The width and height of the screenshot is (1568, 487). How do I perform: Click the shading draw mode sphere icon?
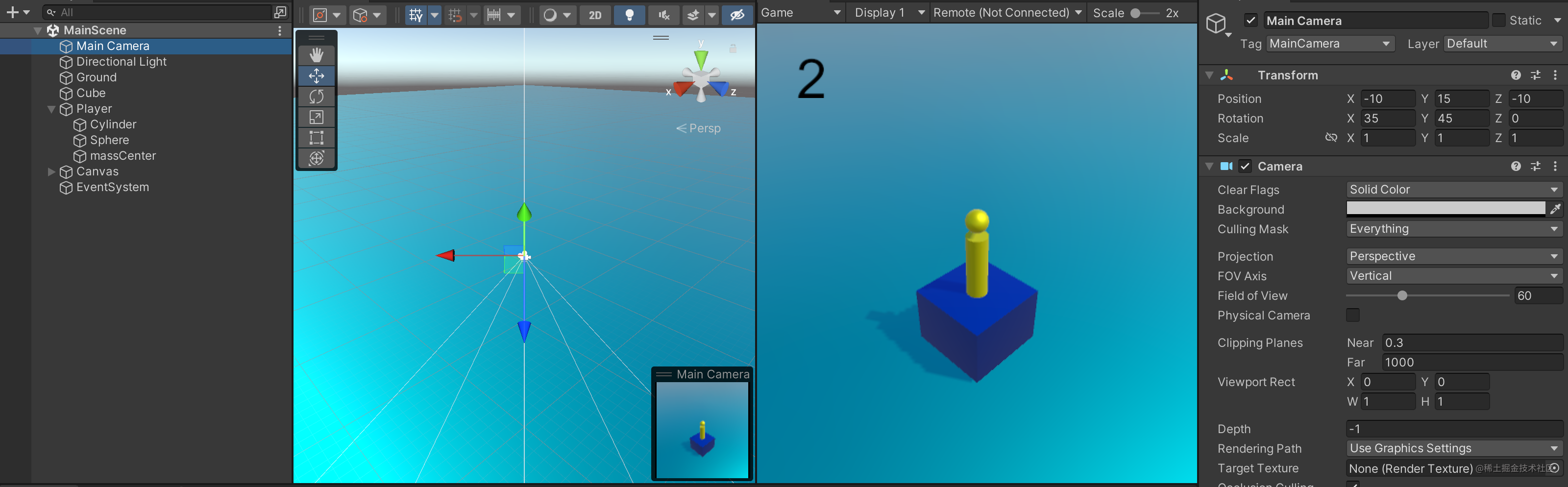click(550, 15)
